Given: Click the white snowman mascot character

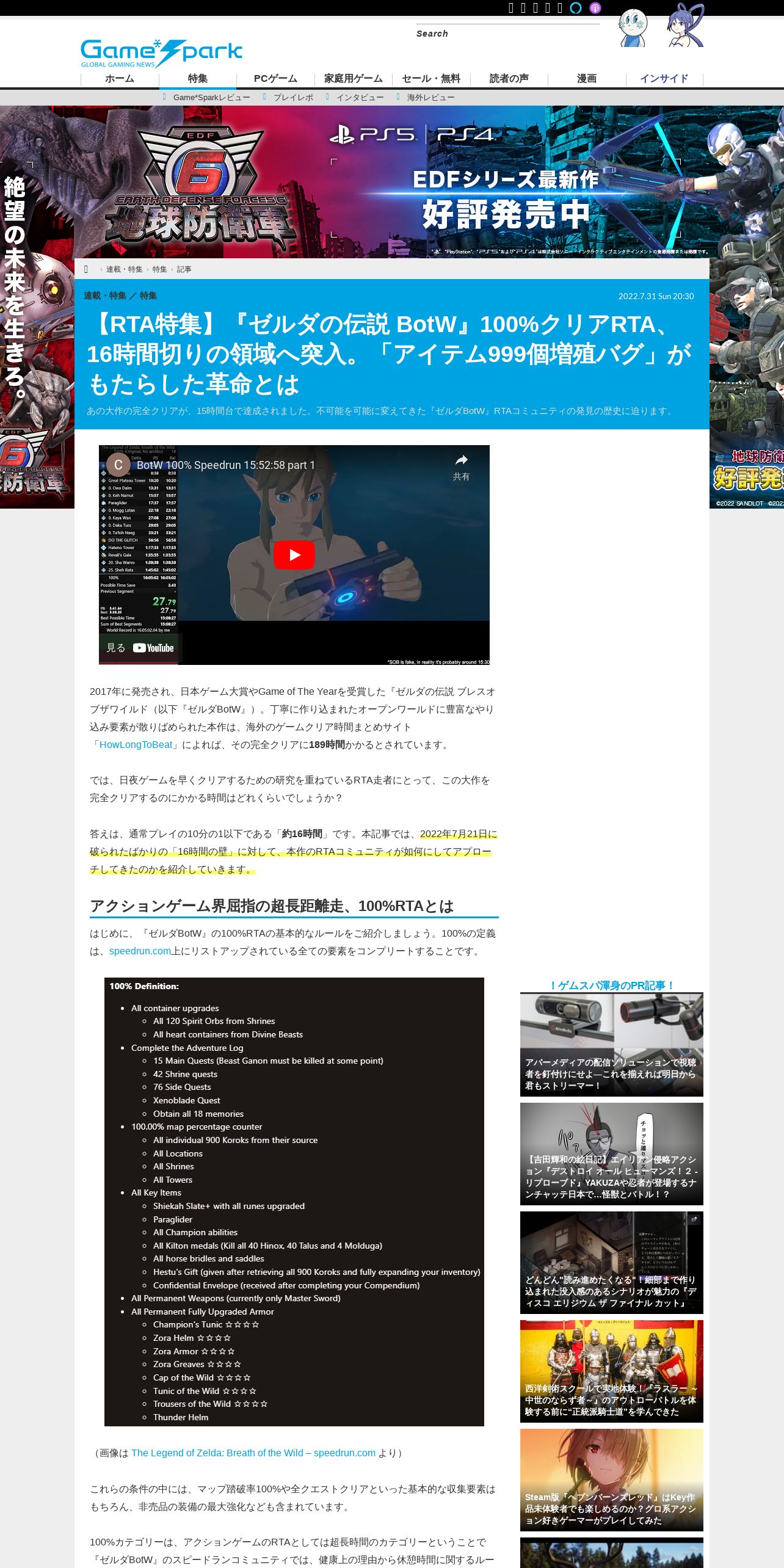Looking at the screenshot, I should coord(633,27).
